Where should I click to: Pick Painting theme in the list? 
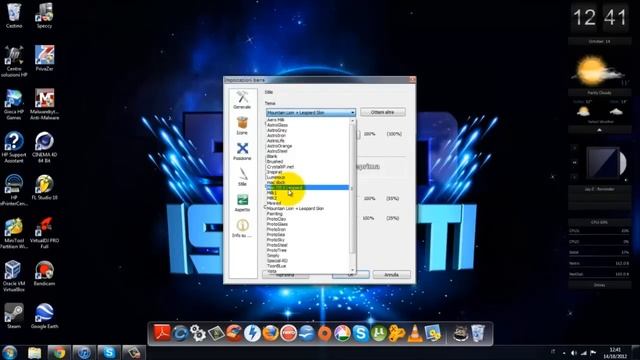274,214
